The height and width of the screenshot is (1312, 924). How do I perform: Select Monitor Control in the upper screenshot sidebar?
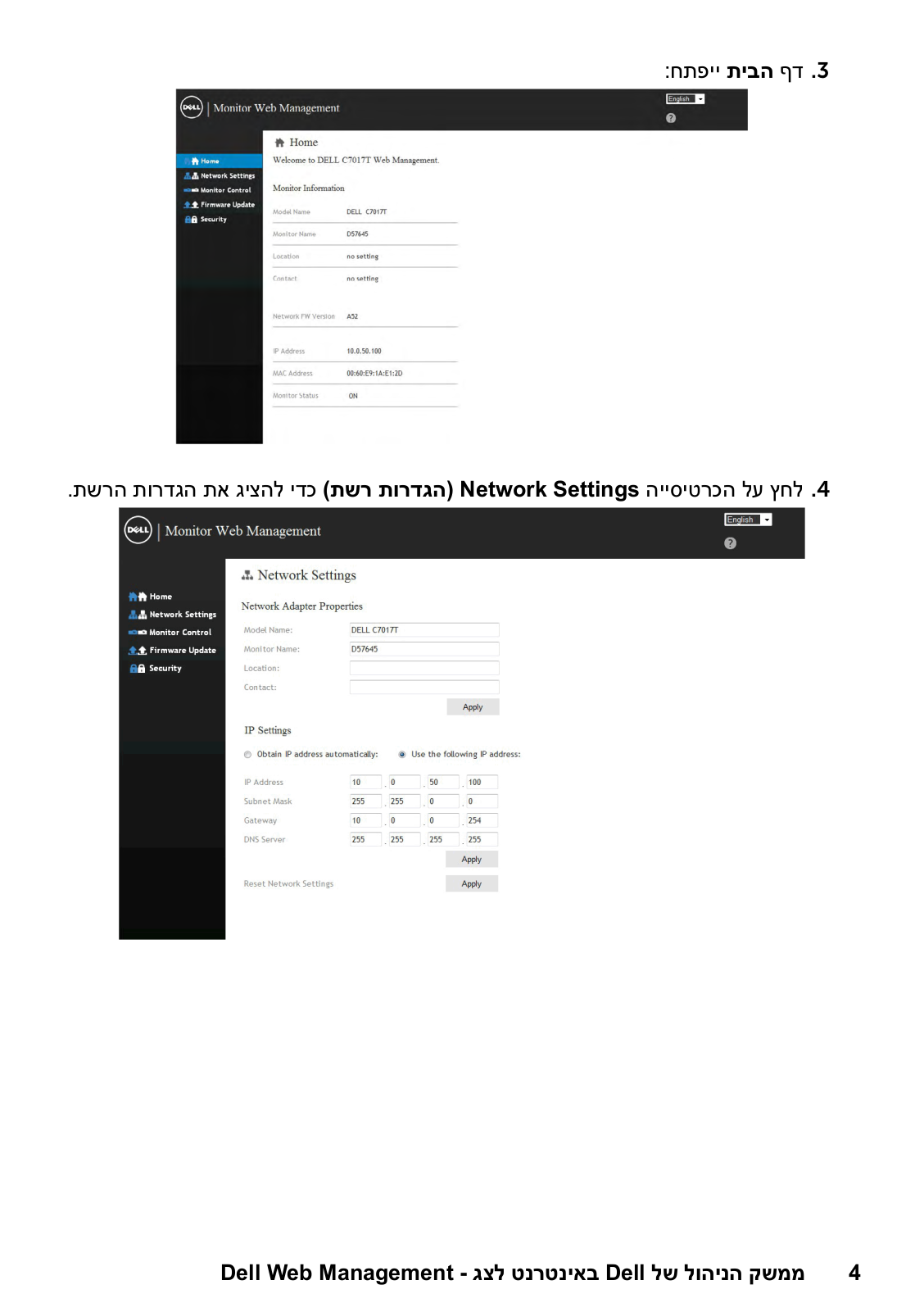point(218,190)
